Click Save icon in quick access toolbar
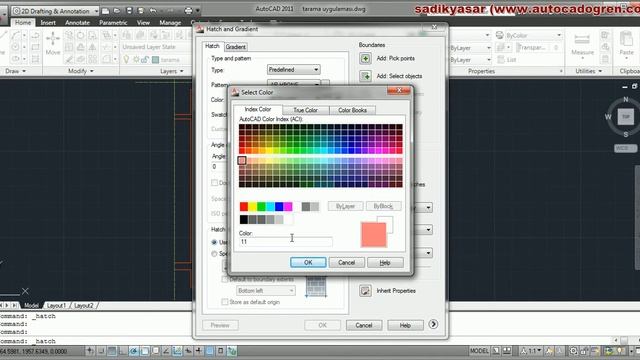The image size is (640, 360). [x=129, y=11]
